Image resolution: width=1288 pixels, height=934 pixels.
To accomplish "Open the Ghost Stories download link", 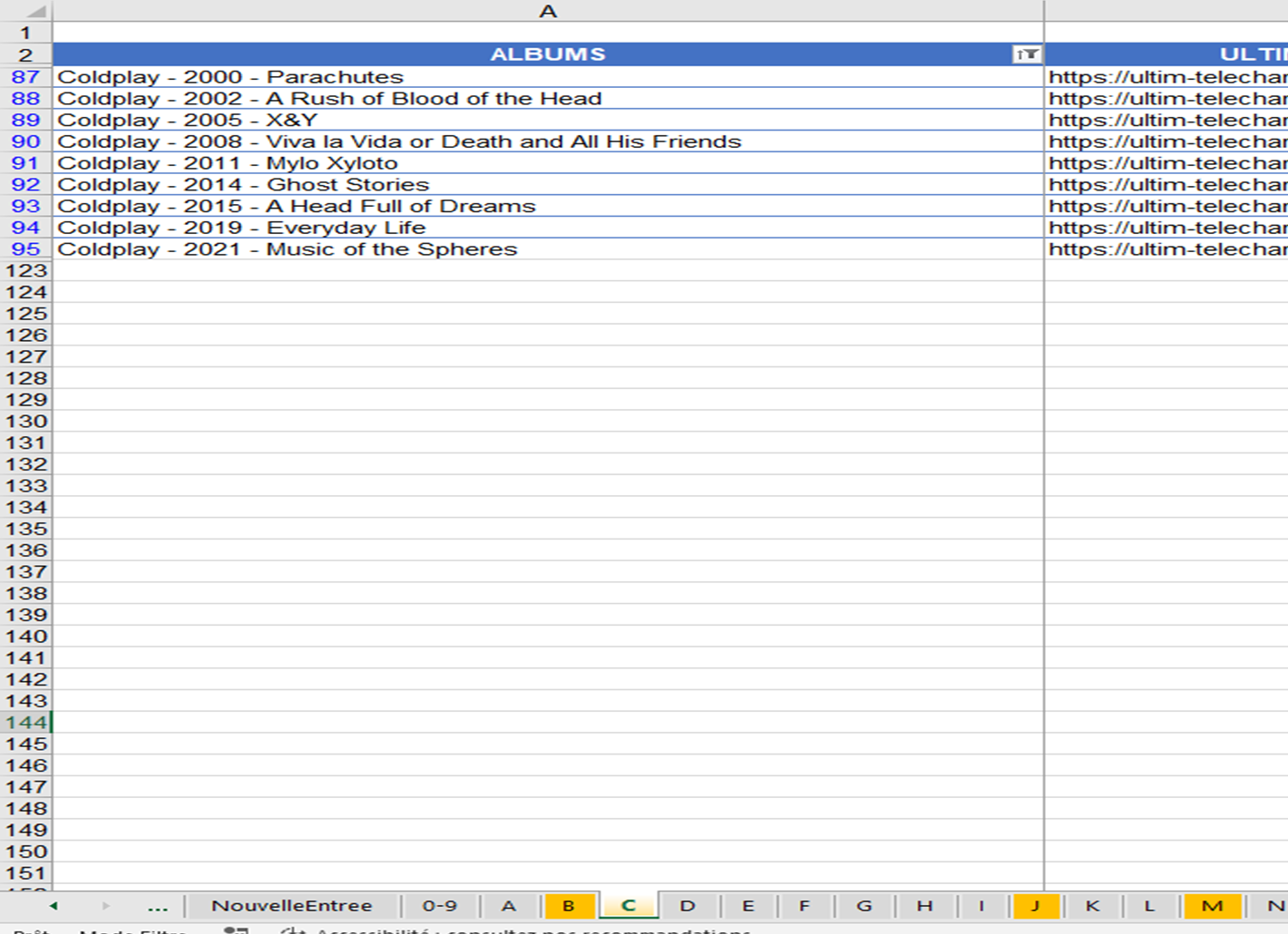I will pos(1166,185).
